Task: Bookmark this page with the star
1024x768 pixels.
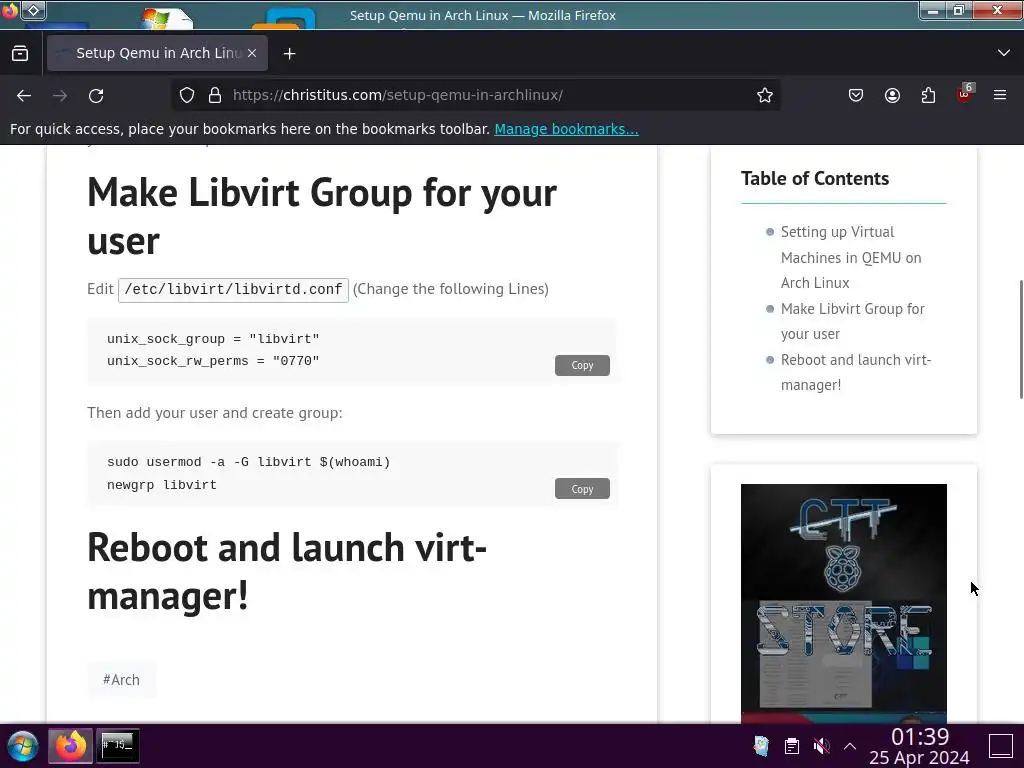Action: [x=765, y=95]
